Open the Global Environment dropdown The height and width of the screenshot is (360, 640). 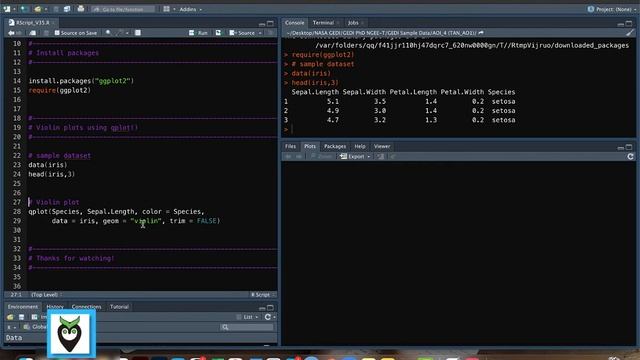point(36,327)
